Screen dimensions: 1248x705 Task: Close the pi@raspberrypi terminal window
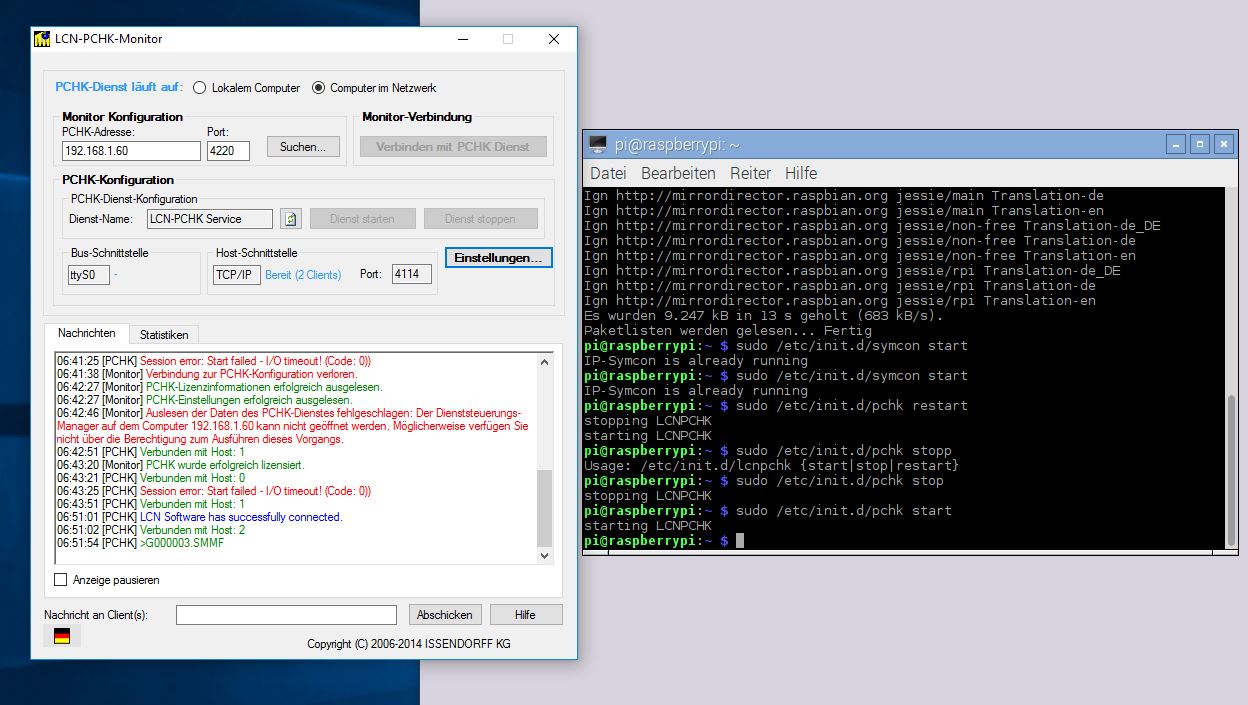[1224, 144]
